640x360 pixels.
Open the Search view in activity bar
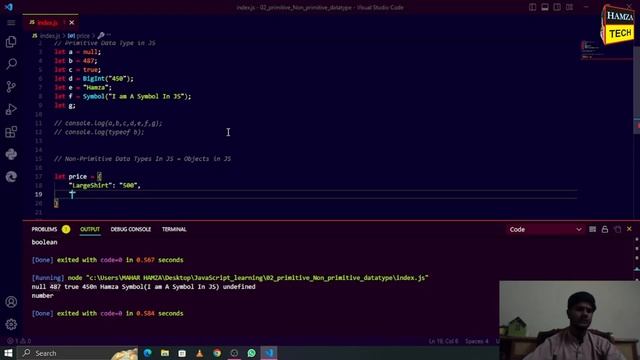point(11,64)
